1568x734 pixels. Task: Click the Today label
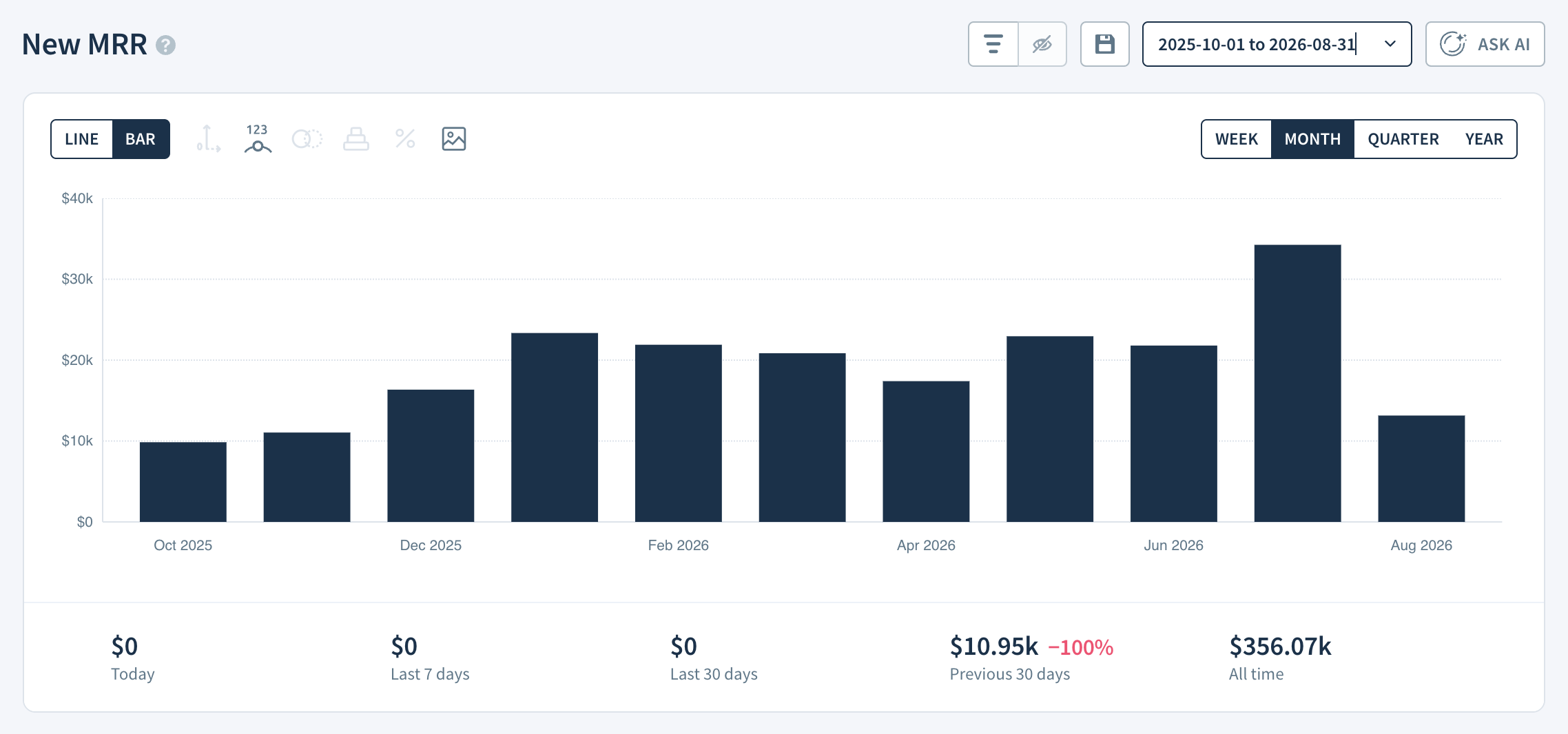click(x=133, y=674)
